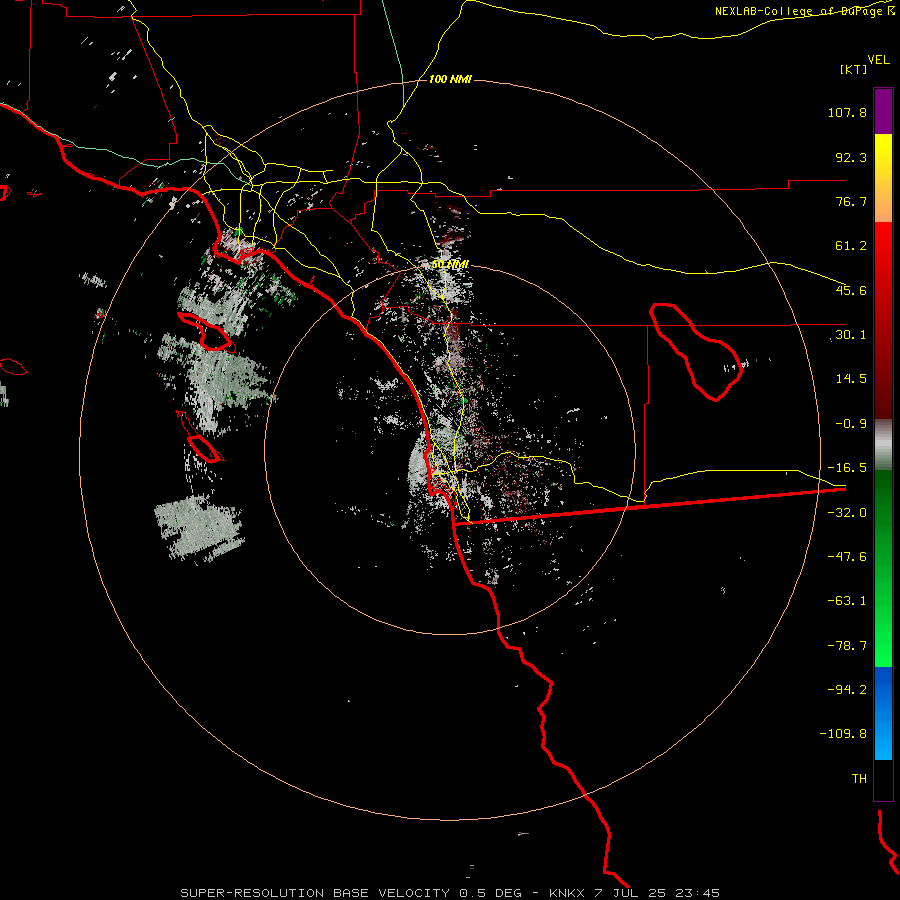Image resolution: width=900 pixels, height=900 pixels.
Task: Click the TH legend label
Action: [859, 779]
